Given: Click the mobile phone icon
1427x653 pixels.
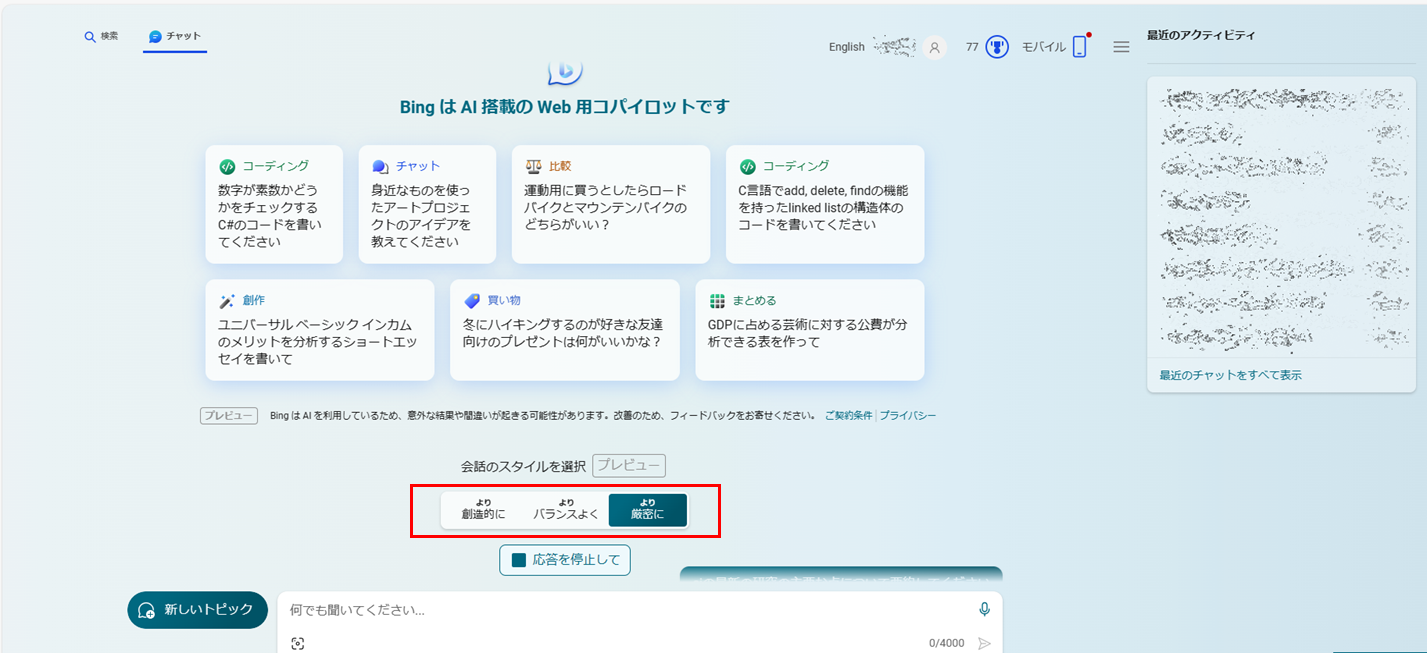Looking at the screenshot, I should coord(1079,47).
